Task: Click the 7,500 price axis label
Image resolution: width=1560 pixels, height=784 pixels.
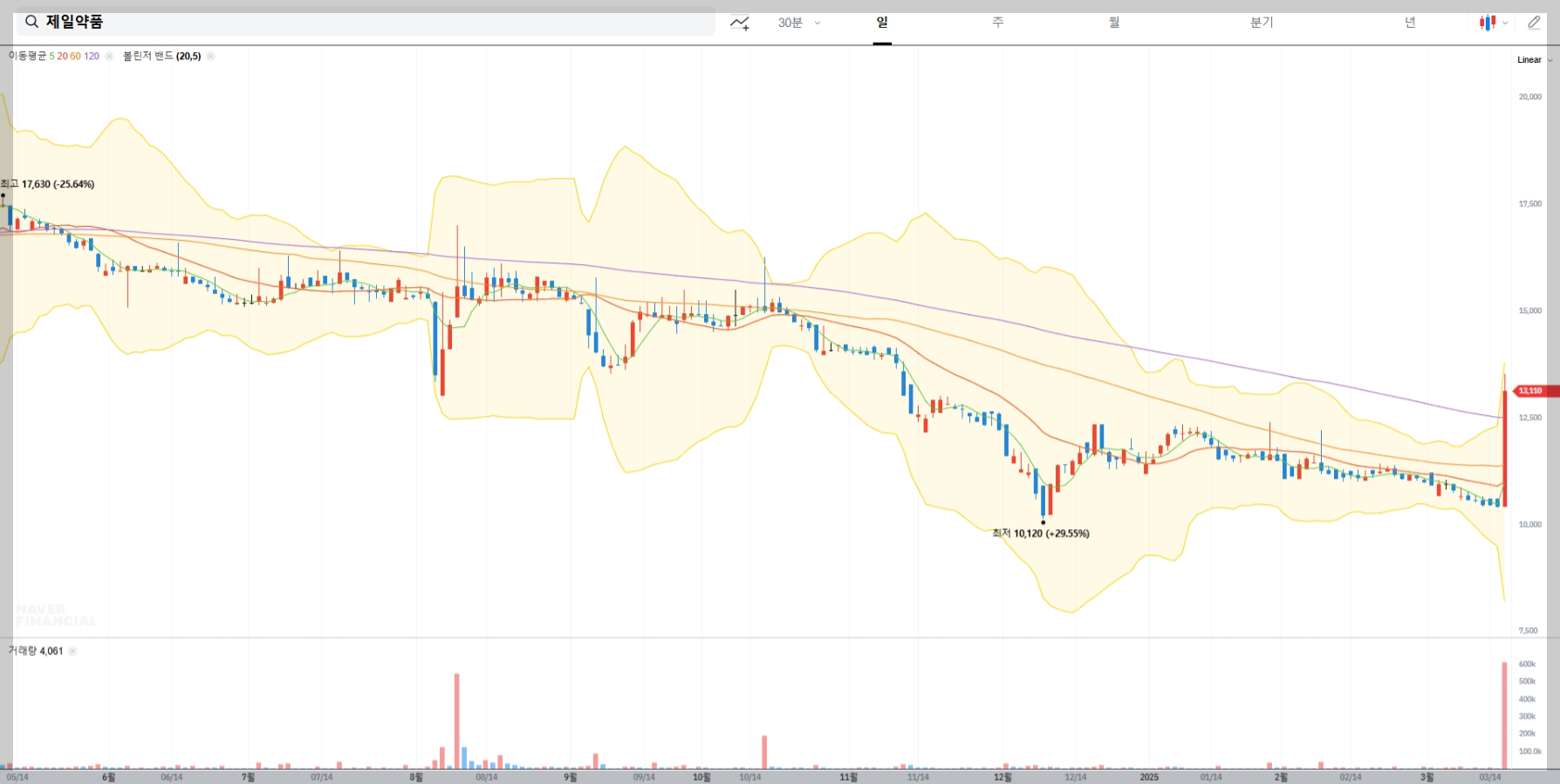Action: tap(1529, 631)
